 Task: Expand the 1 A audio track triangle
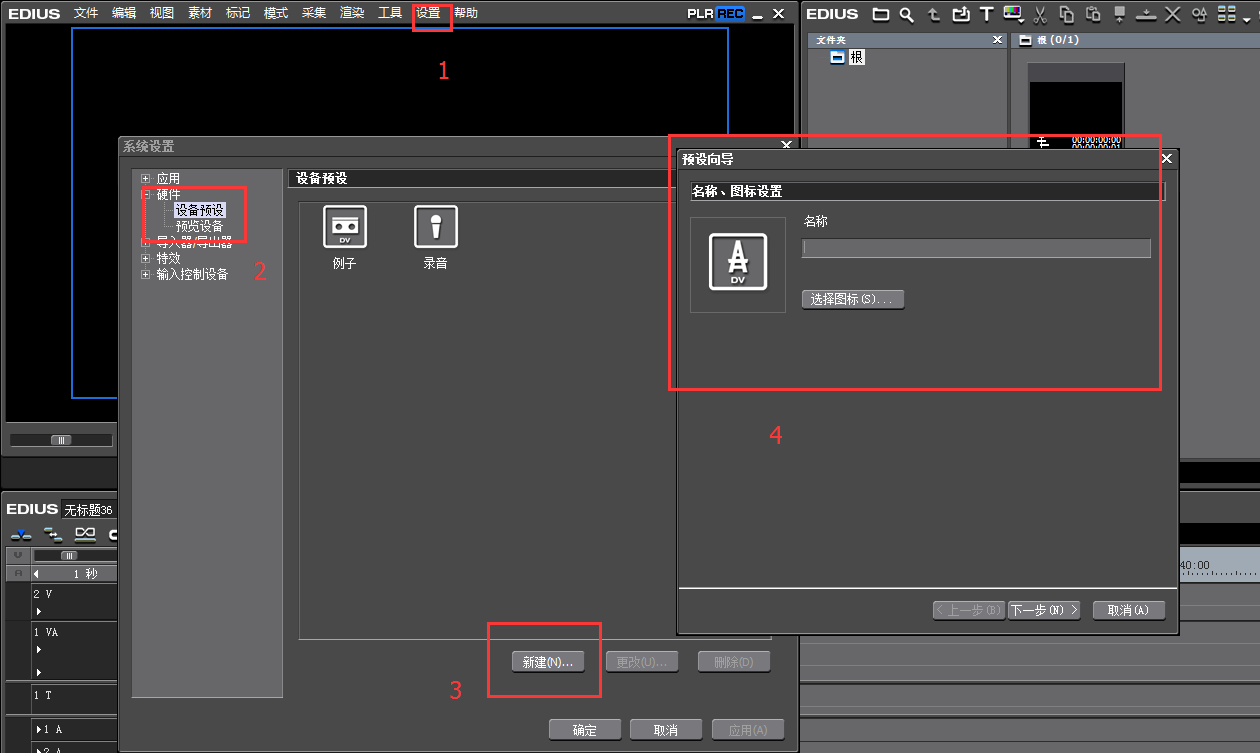38,730
